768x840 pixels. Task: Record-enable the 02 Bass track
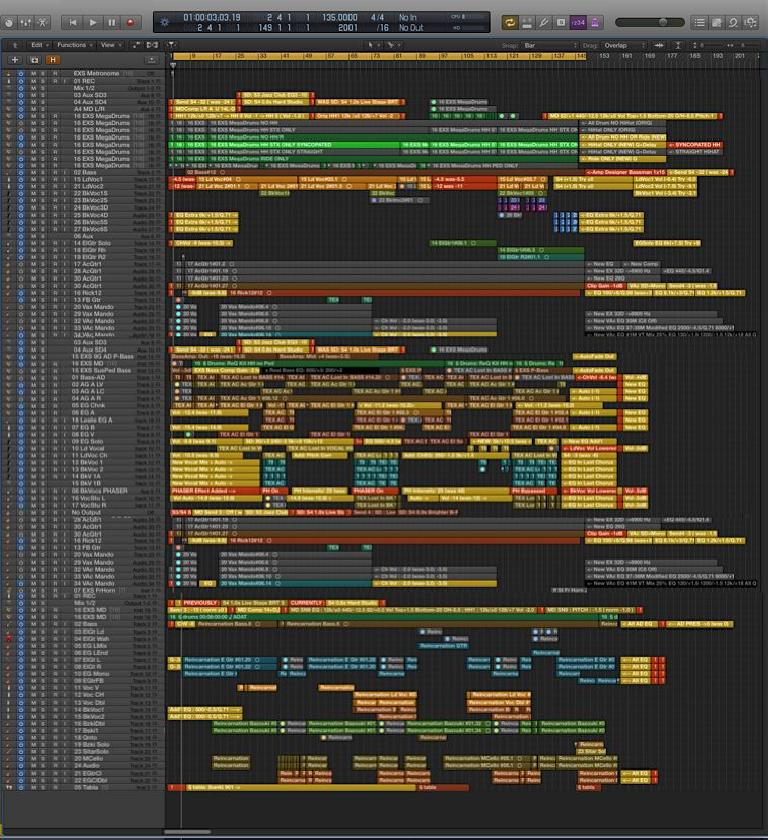(53, 172)
